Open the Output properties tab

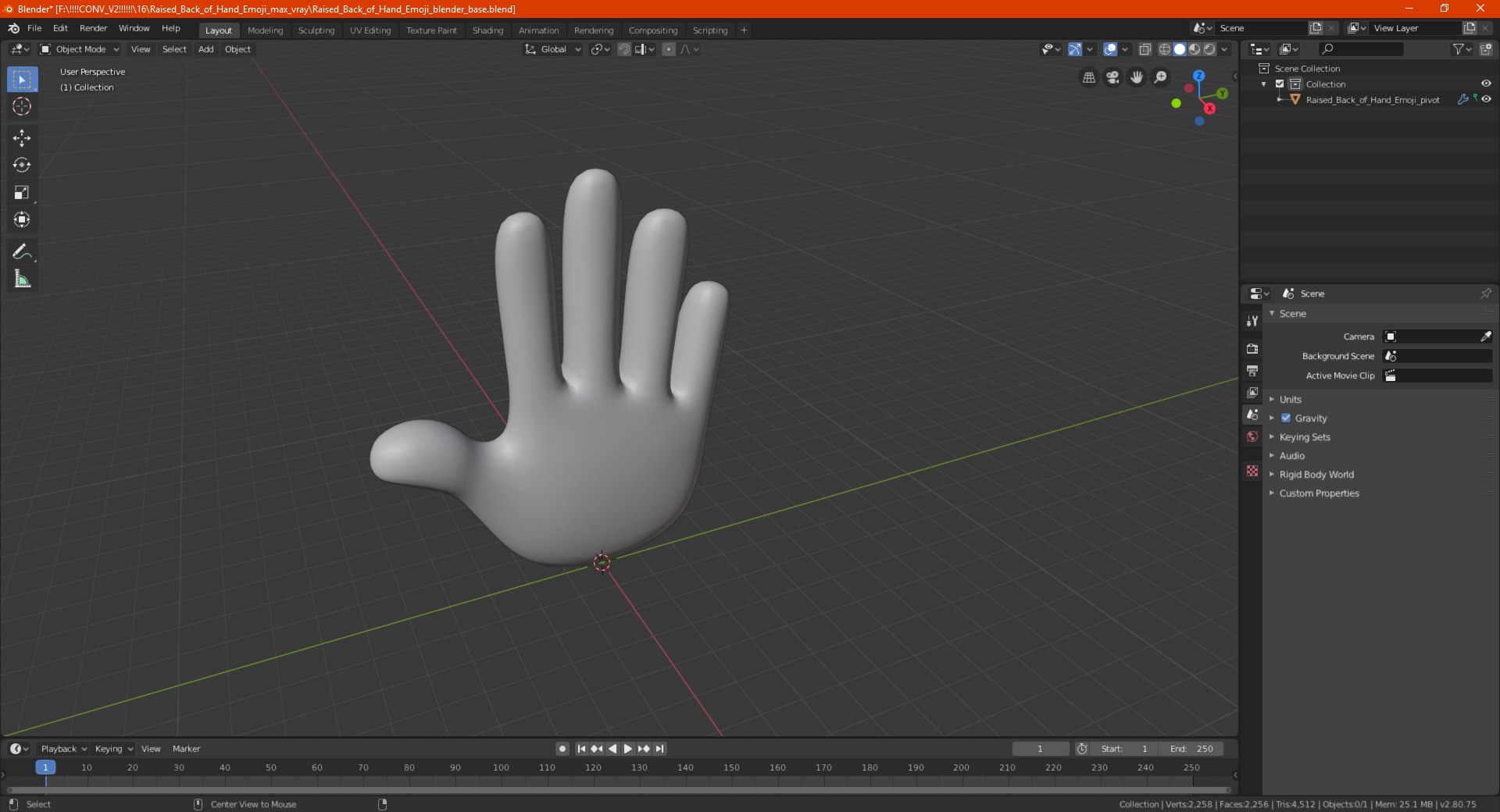tap(1252, 371)
